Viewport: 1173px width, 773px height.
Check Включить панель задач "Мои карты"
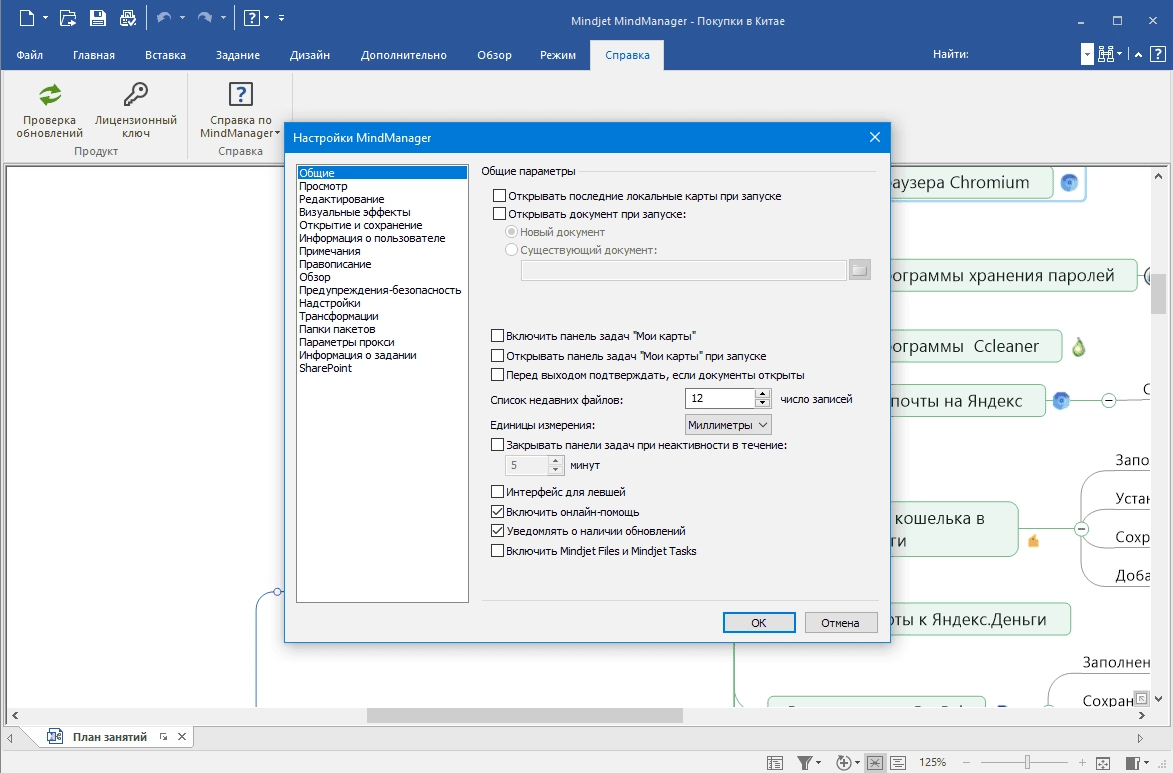pos(497,335)
